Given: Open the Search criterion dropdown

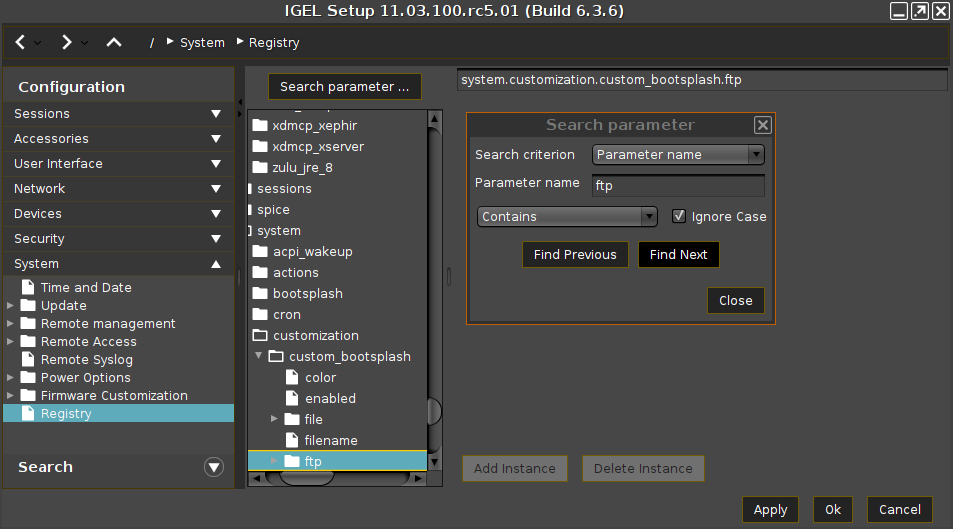Looking at the screenshot, I should pyautogui.click(x=678, y=155).
